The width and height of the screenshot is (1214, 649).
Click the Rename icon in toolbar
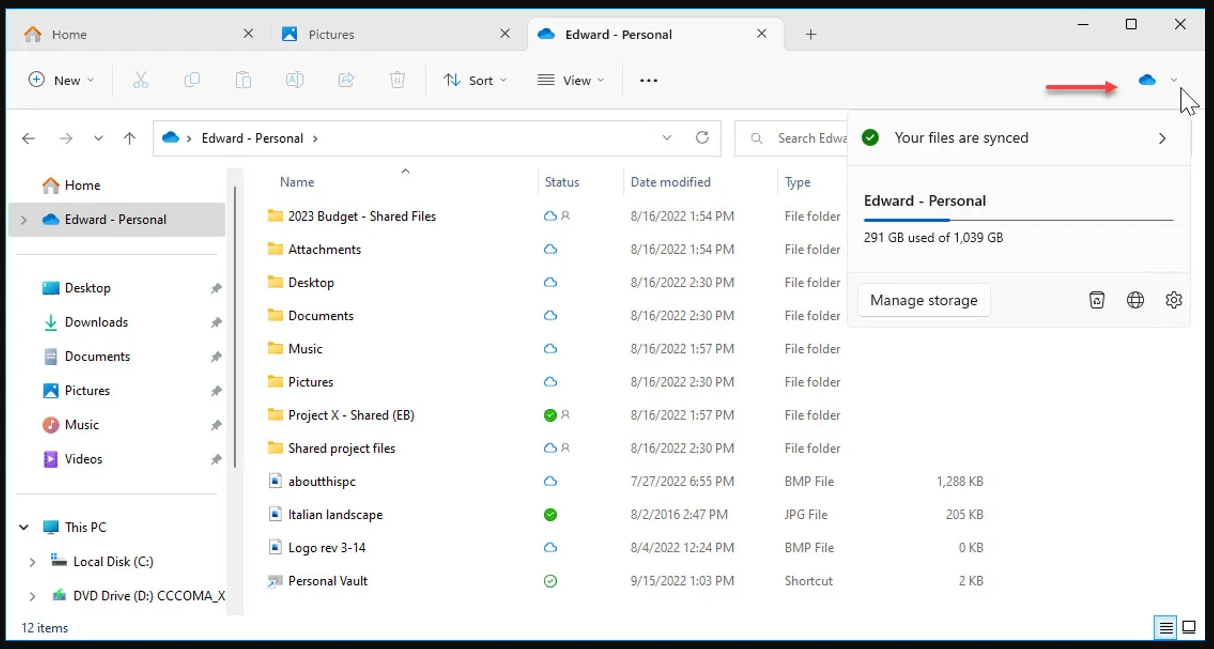coord(295,80)
